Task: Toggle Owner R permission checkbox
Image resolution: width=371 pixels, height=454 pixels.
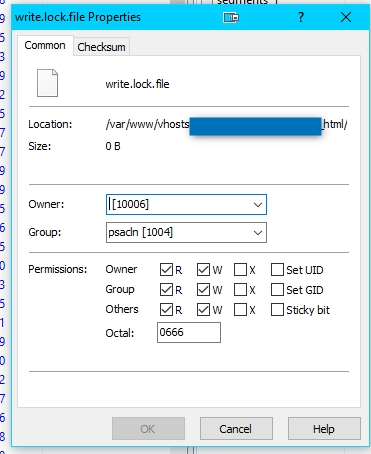Action: [166, 270]
